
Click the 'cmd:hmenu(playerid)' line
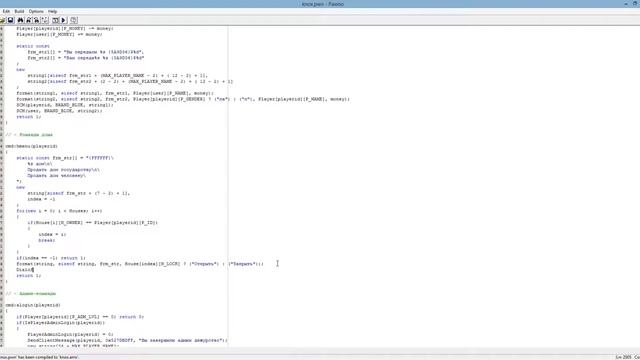pyautogui.click(x=31, y=146)
